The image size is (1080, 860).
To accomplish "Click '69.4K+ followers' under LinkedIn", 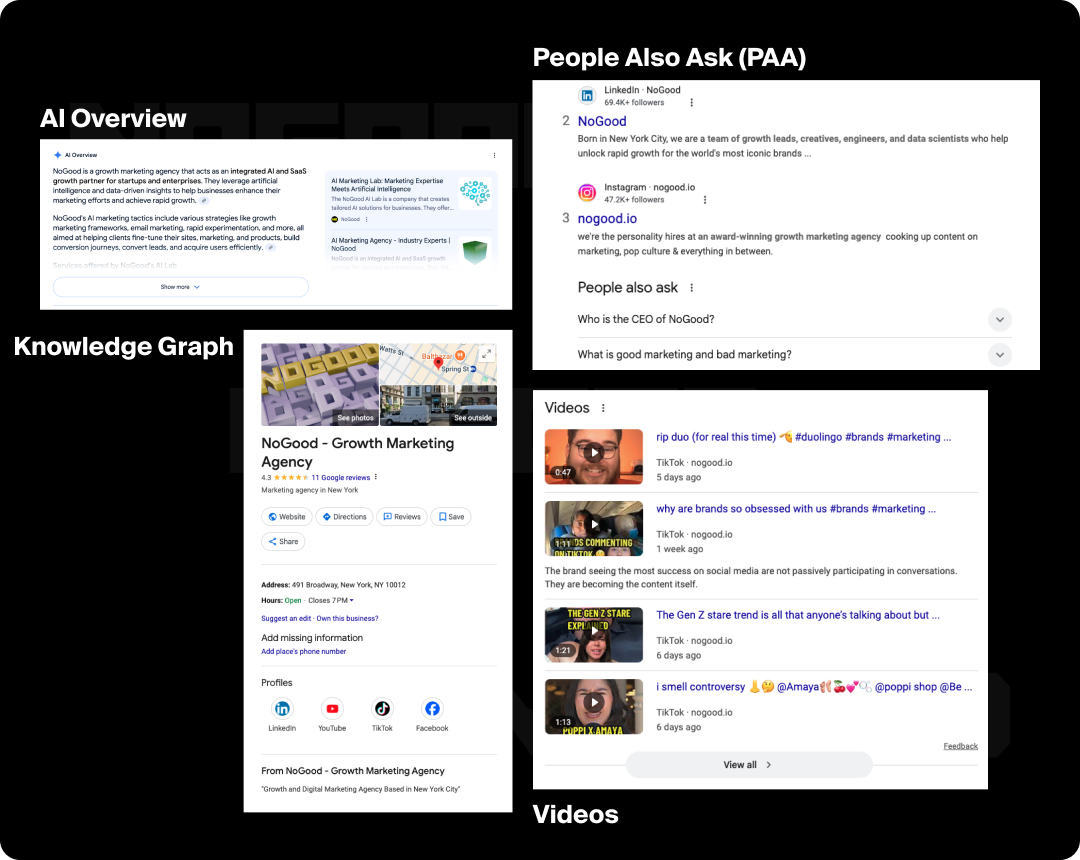I will tap(634, 103).
